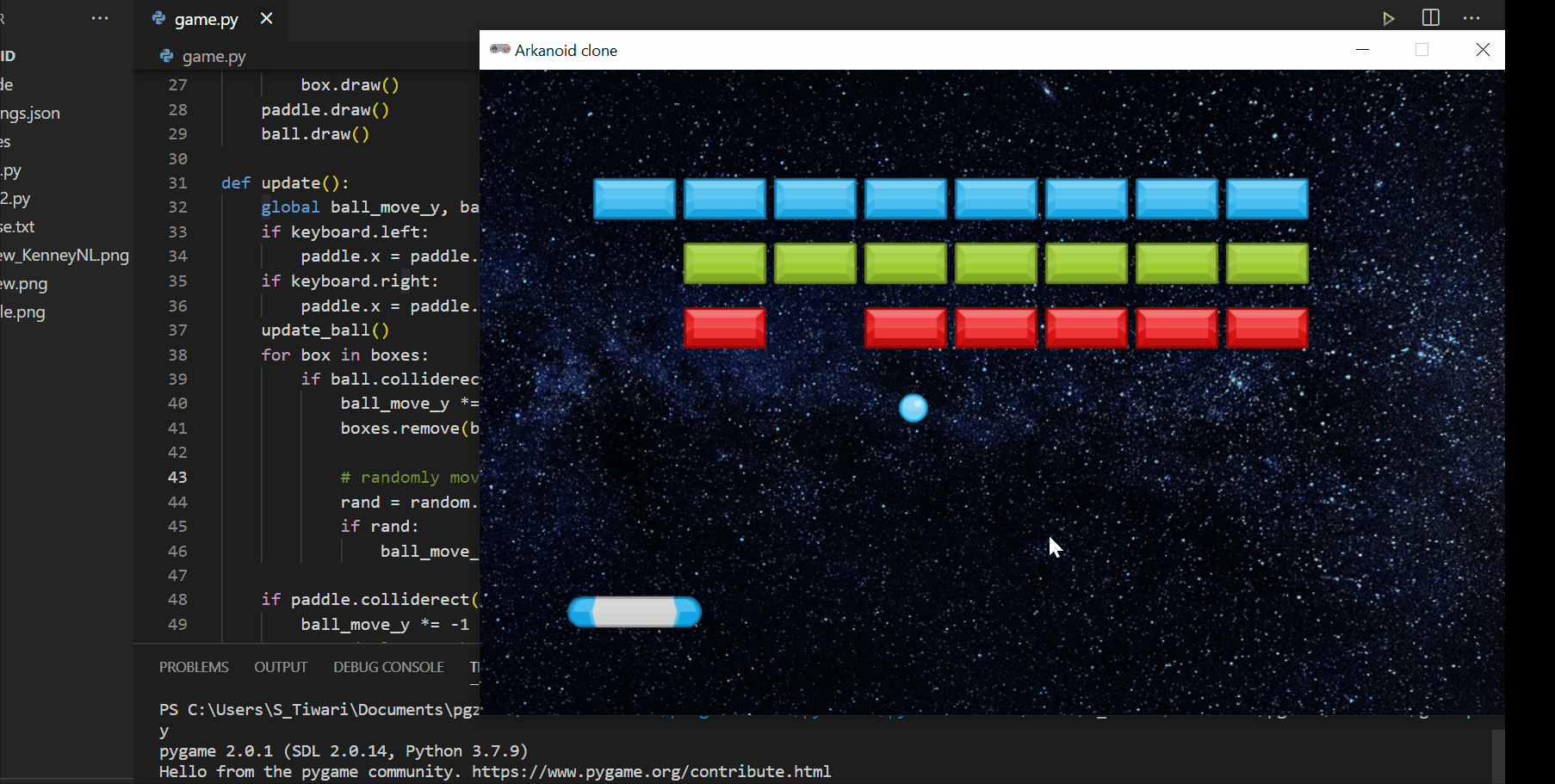Open the More Actions ellipsis in editor toolbar
This screenshot has width=1555, height=784.
point(1471,17)
